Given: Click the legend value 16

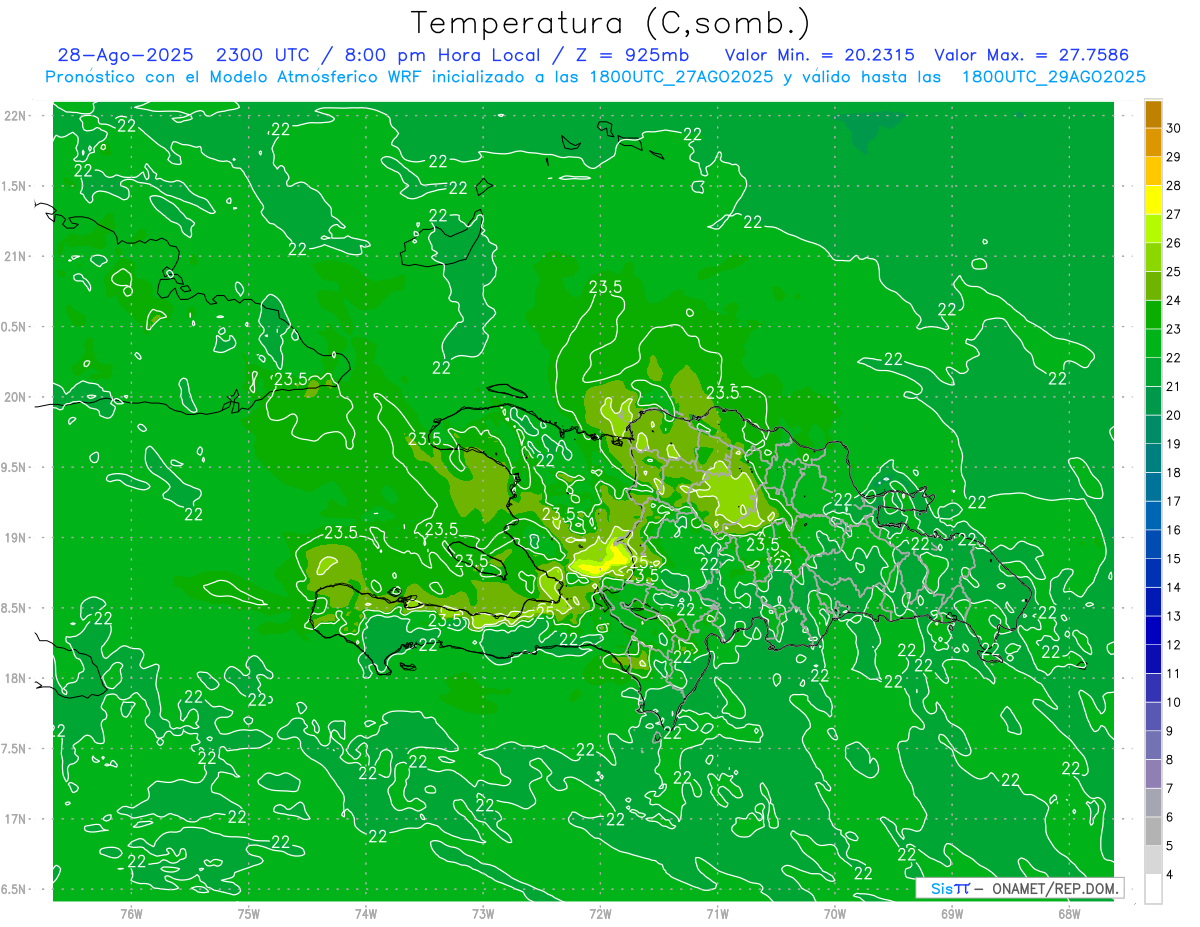Looking at the screenshot, I should pyautogui.click(x=1173, y=530).
